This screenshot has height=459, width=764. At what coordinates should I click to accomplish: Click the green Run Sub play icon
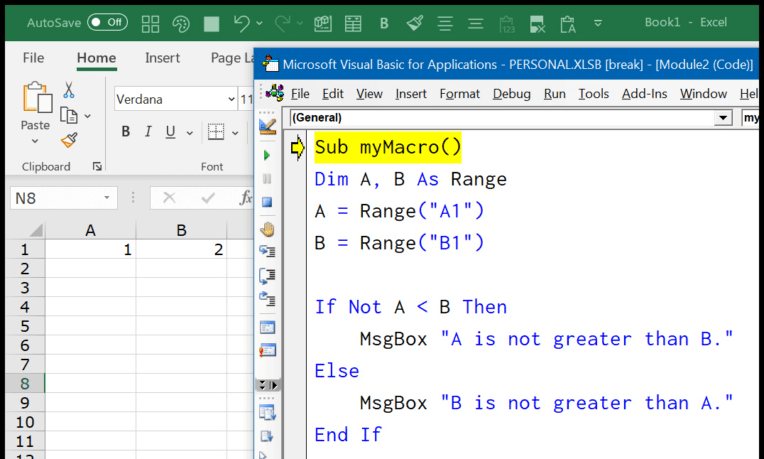click(267, 155)
